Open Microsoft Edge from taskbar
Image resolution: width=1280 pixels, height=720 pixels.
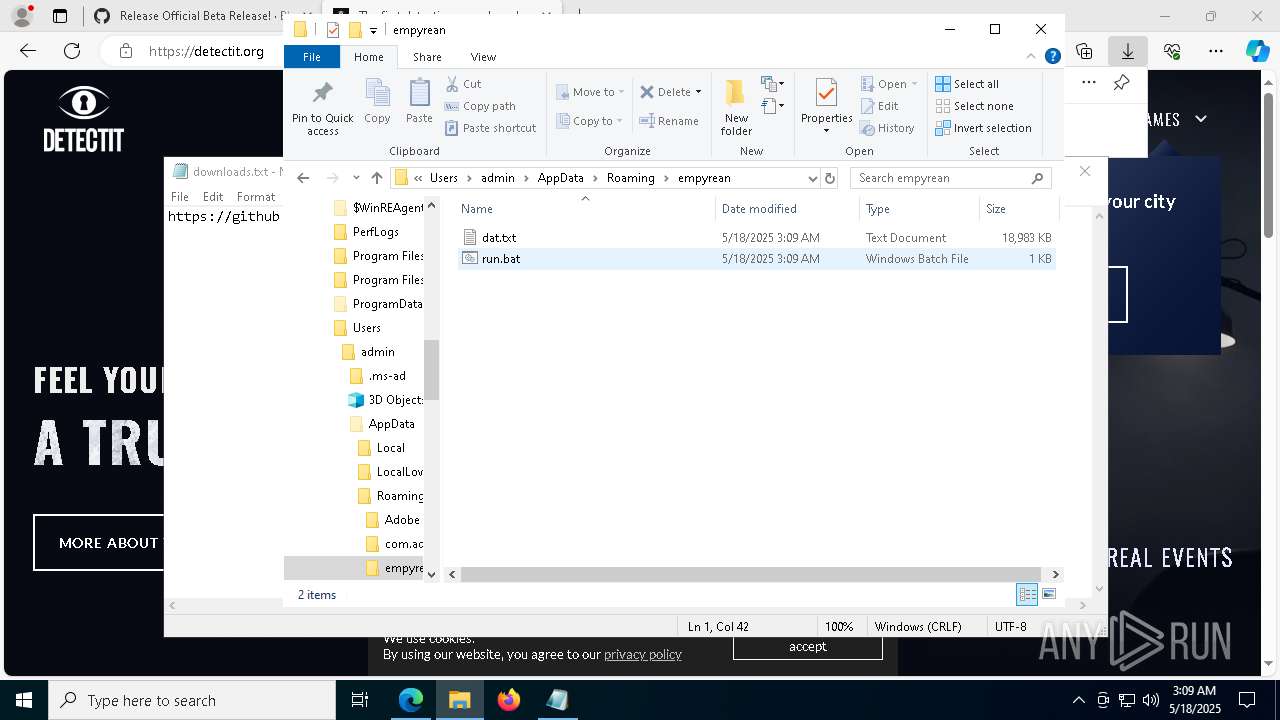[411, 700]
